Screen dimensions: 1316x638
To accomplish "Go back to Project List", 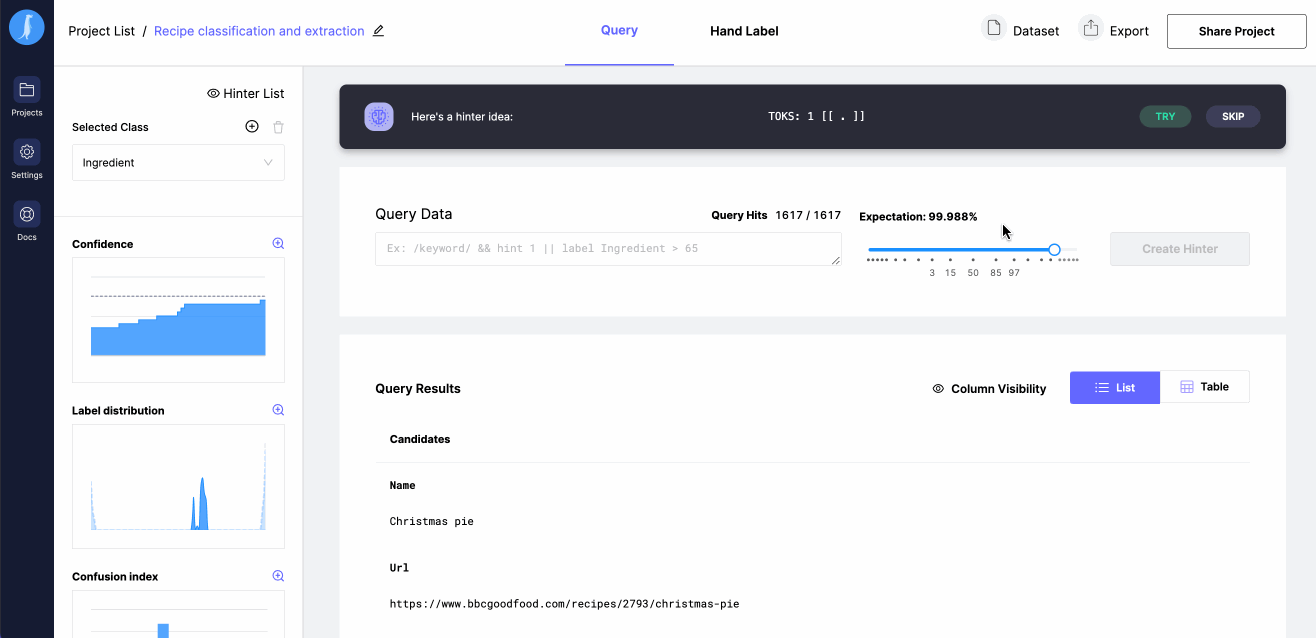I will point(101,31).
